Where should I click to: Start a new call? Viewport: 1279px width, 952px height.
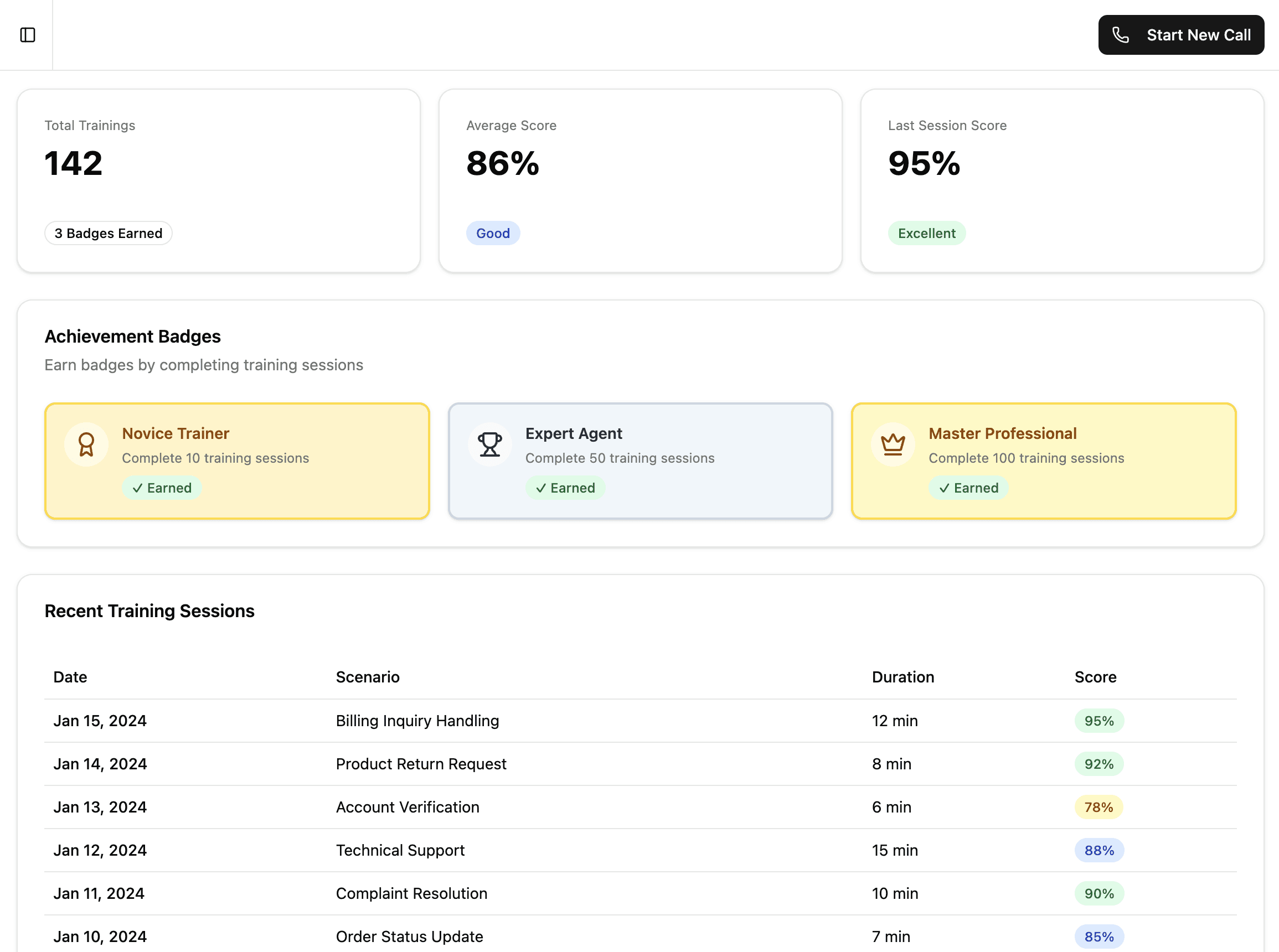[1181, 35]
